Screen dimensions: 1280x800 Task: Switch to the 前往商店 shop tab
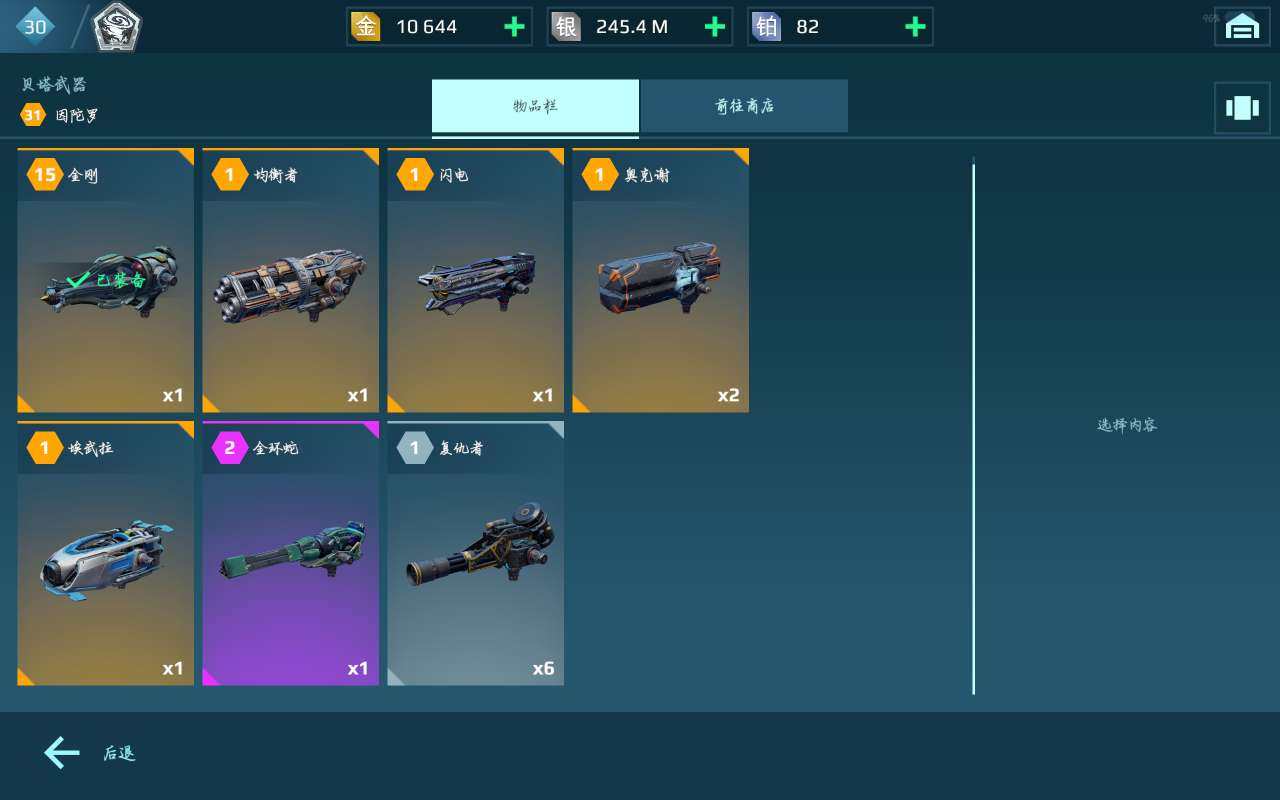pos(745,106)
